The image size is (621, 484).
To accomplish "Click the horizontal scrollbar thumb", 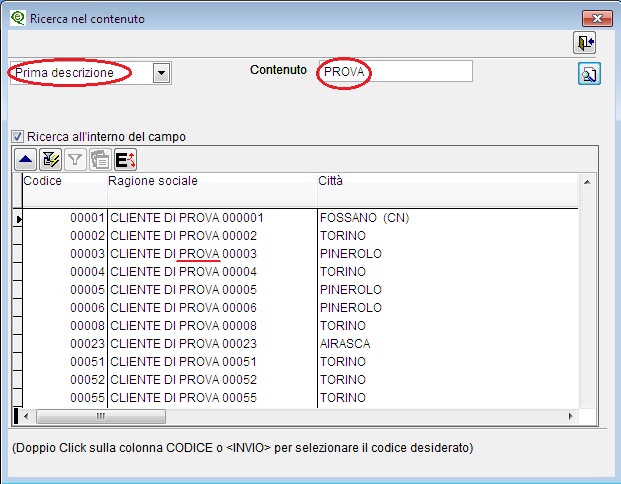I will pyautogui.click(x=101, y=416).
